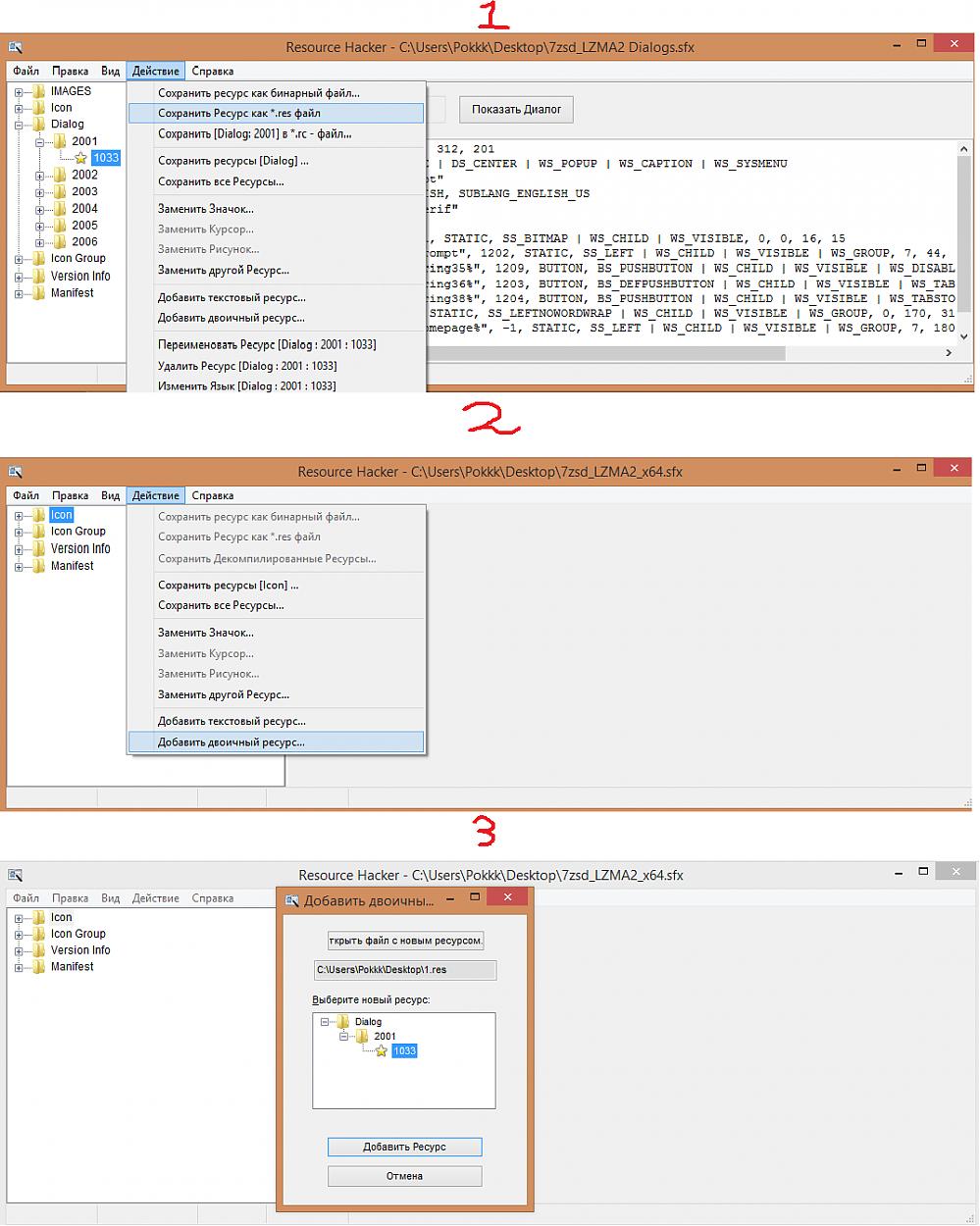Open the Вид menu in window 2
980x1226 pixels.
pos(111,495)
